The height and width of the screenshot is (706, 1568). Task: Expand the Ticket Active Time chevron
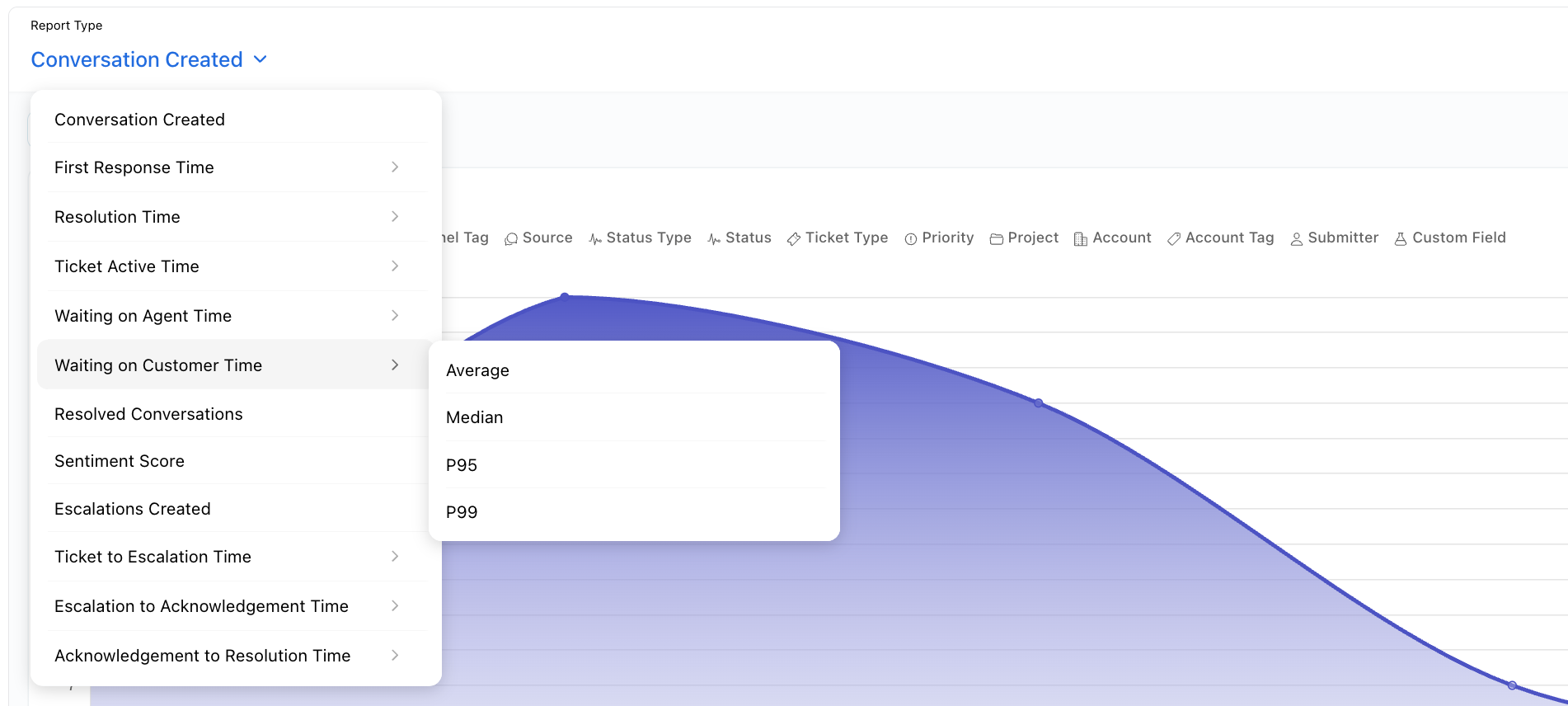(395, 266)
